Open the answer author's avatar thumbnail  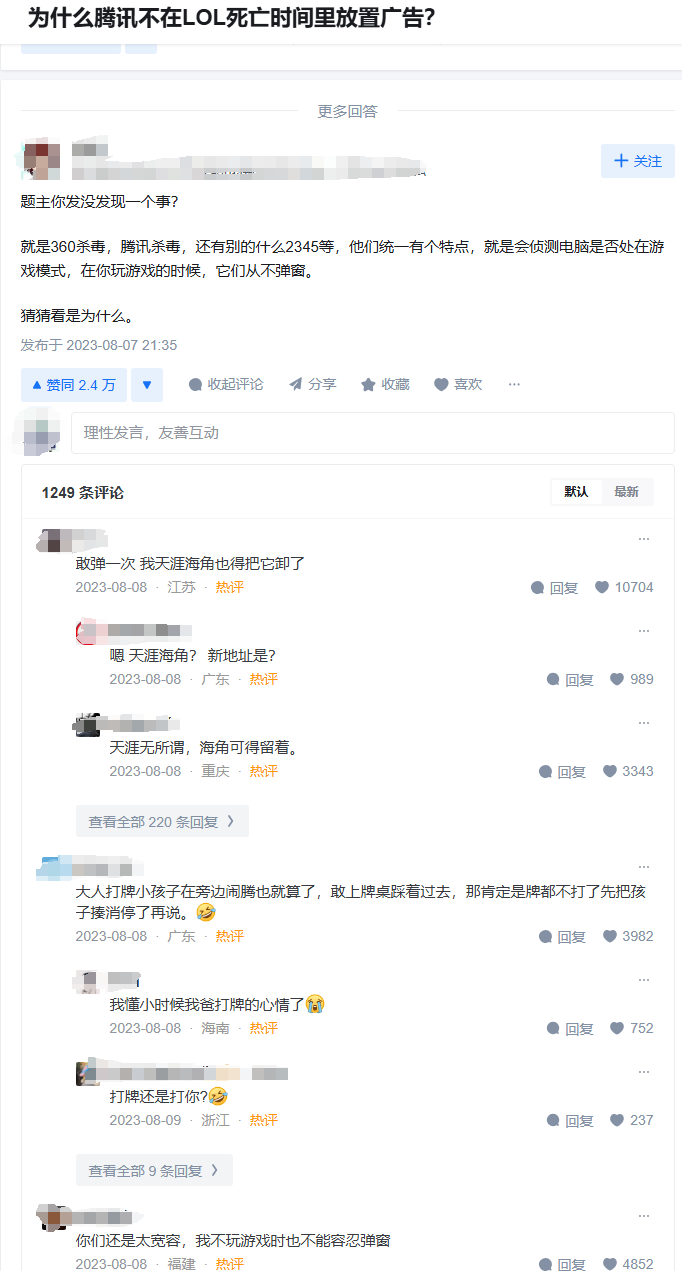[x=41, y=160]
